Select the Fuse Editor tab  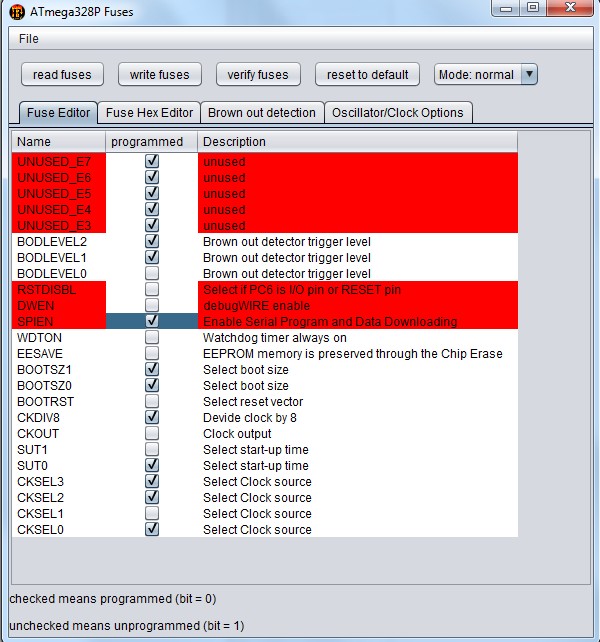(58, 113)
